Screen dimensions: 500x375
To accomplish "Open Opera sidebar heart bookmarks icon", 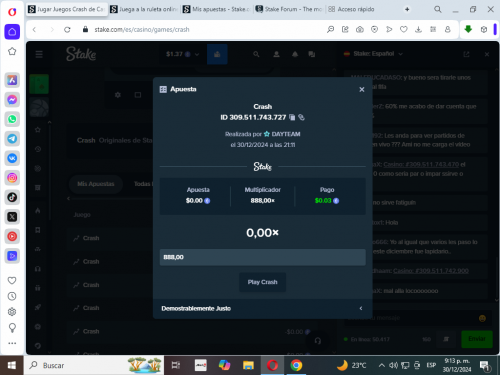I will 12,281.
